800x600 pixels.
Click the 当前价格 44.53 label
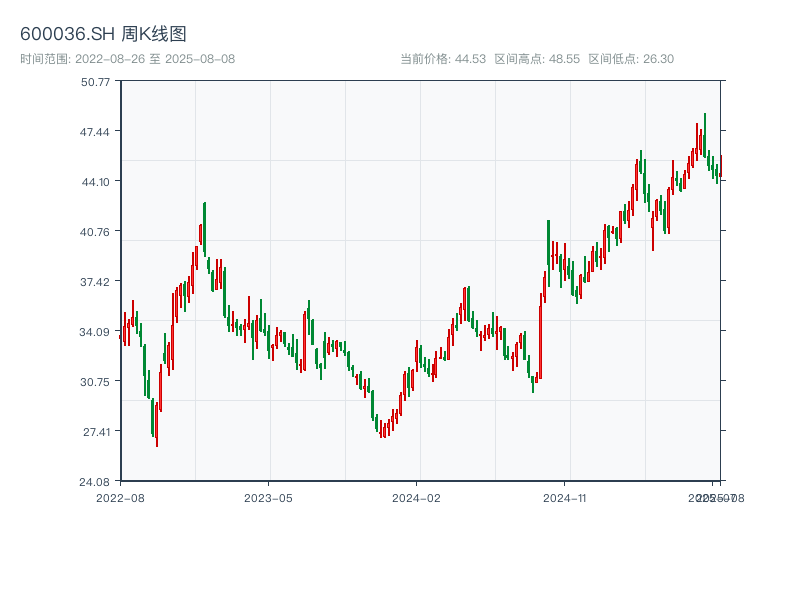coord(442,59)
